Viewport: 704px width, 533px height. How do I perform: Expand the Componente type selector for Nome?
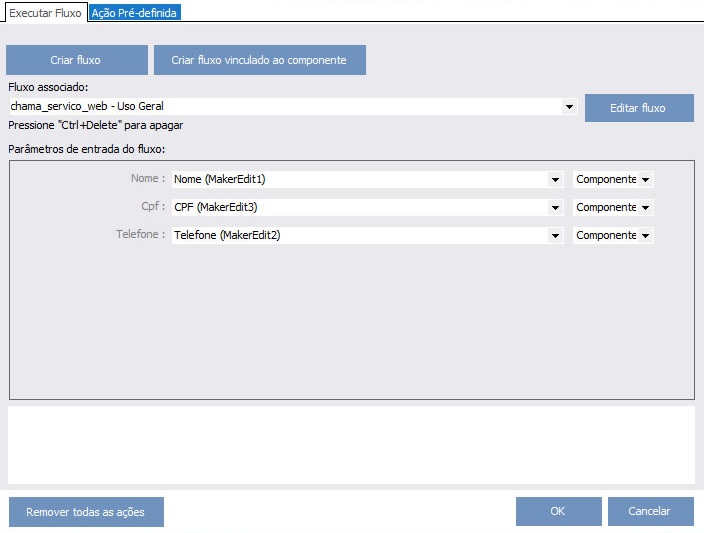pos(646,180)
